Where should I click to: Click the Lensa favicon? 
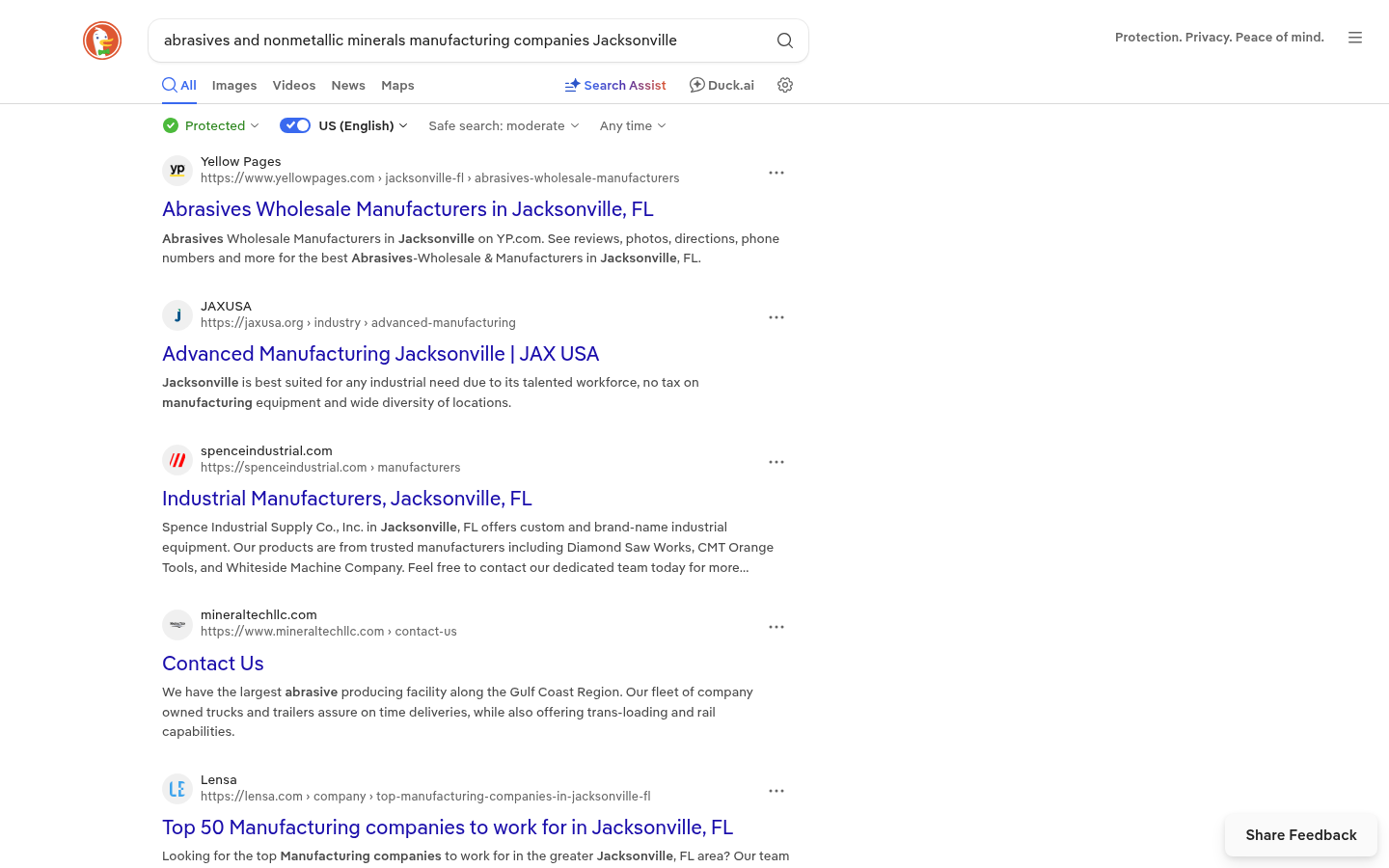177,789
